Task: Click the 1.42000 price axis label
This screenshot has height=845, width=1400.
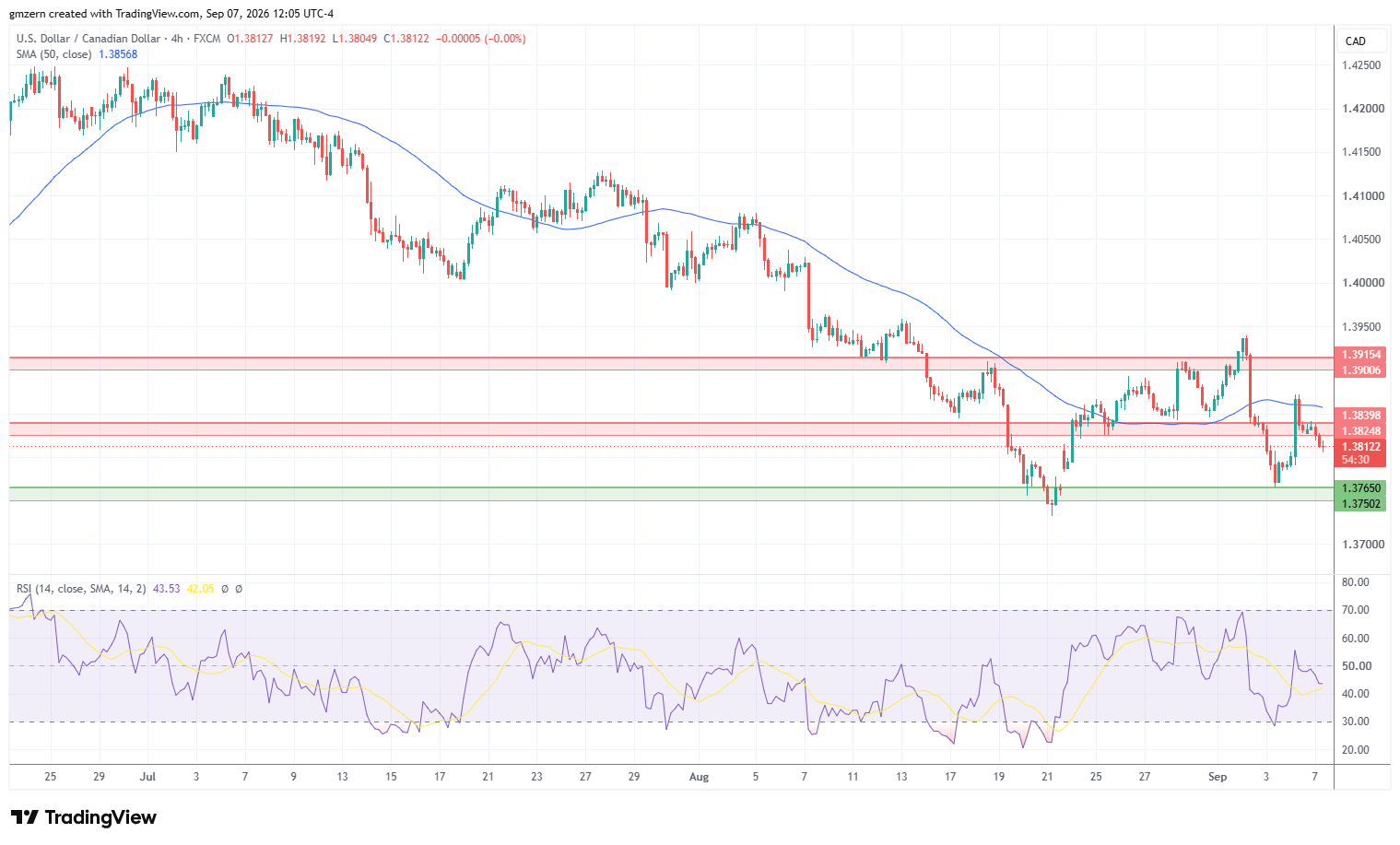Action: [1363, 109]
